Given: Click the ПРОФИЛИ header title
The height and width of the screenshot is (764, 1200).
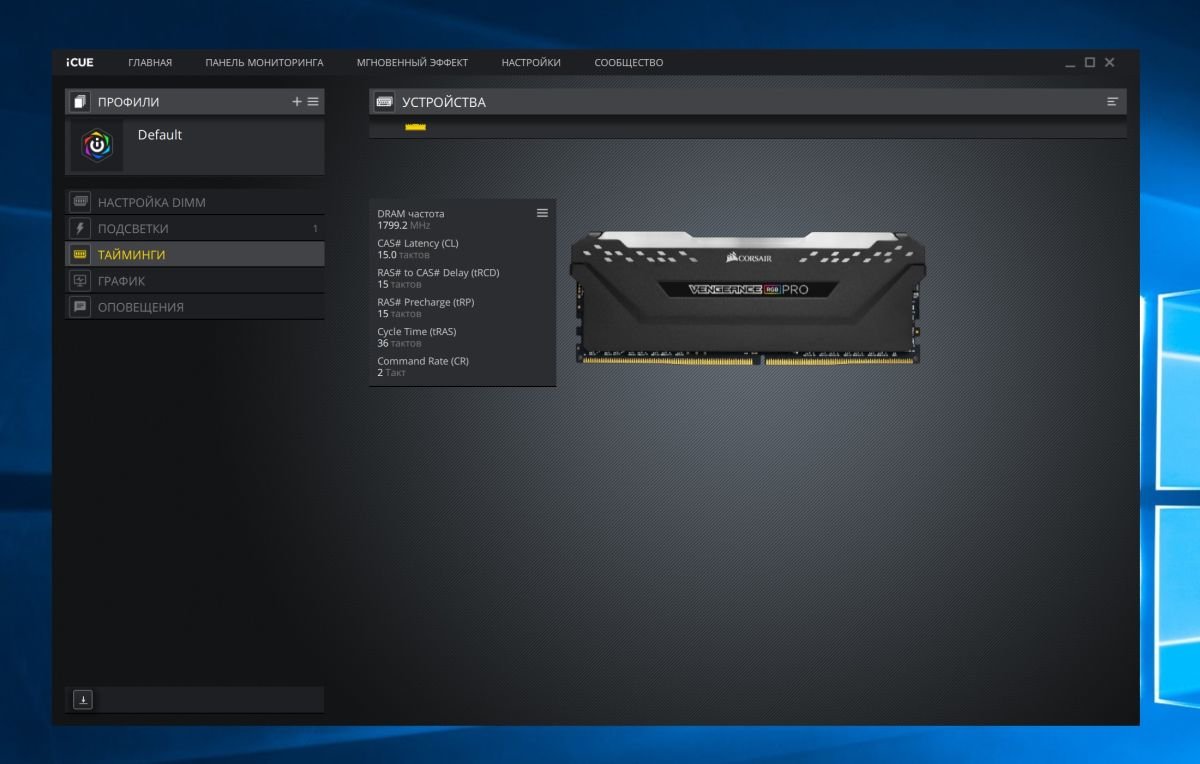Looking at the screenshot, I should (128, 102).
